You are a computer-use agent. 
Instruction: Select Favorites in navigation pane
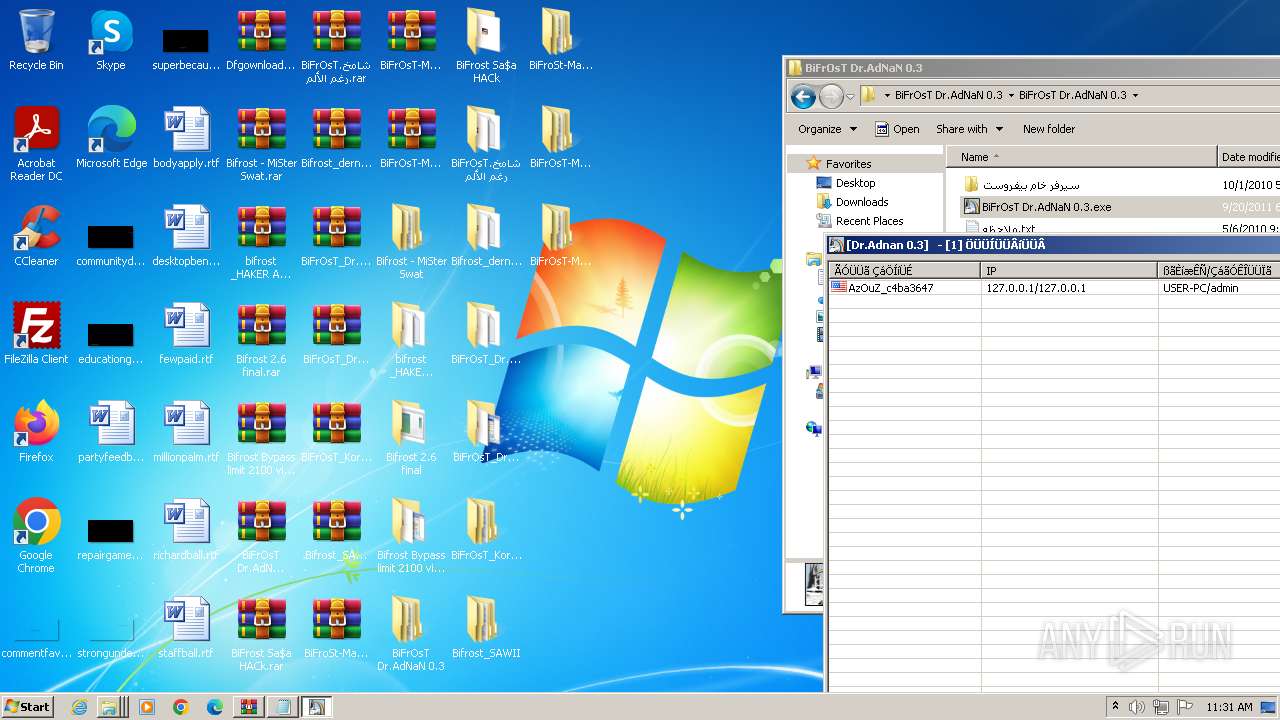pyautogui.click(x=848, y=163)
